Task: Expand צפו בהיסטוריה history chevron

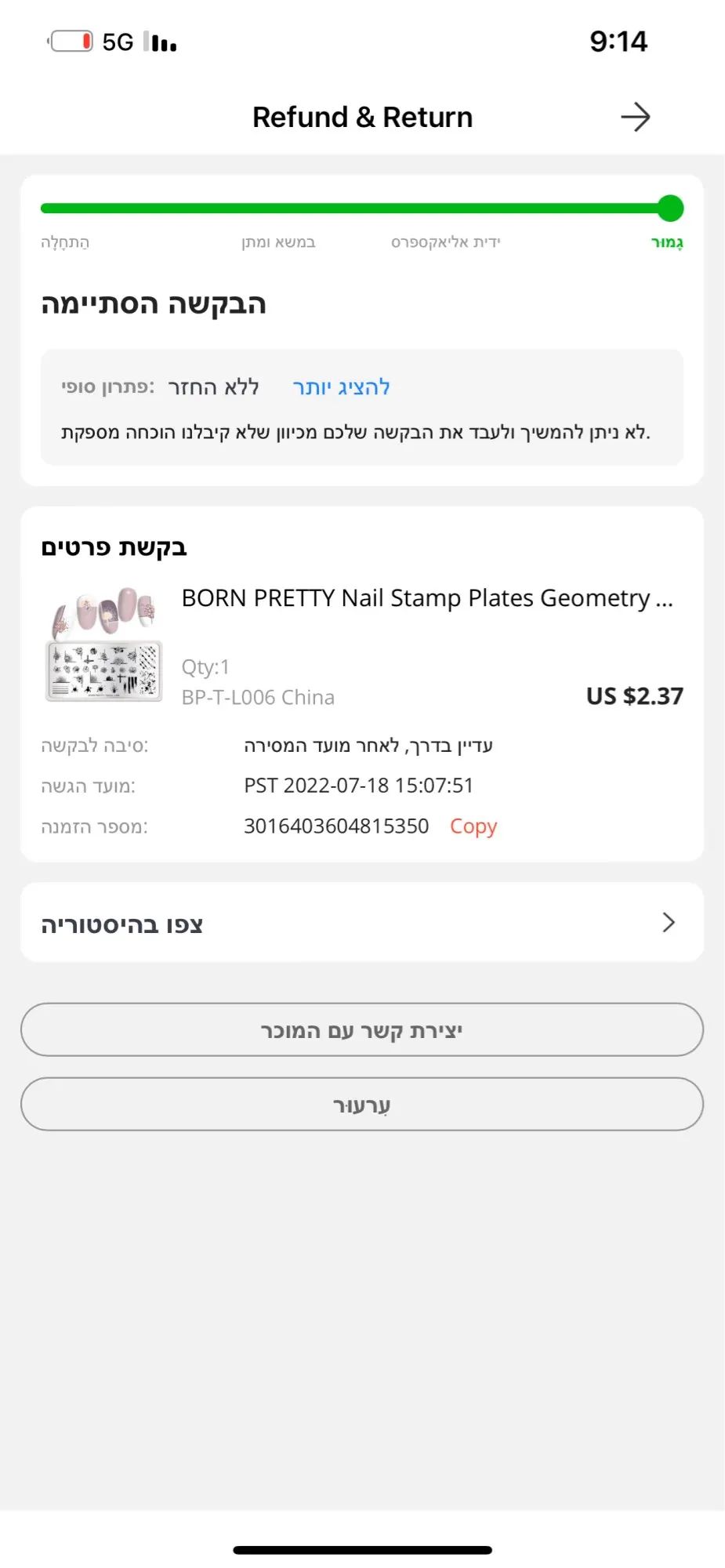Action: pos(668,923)
